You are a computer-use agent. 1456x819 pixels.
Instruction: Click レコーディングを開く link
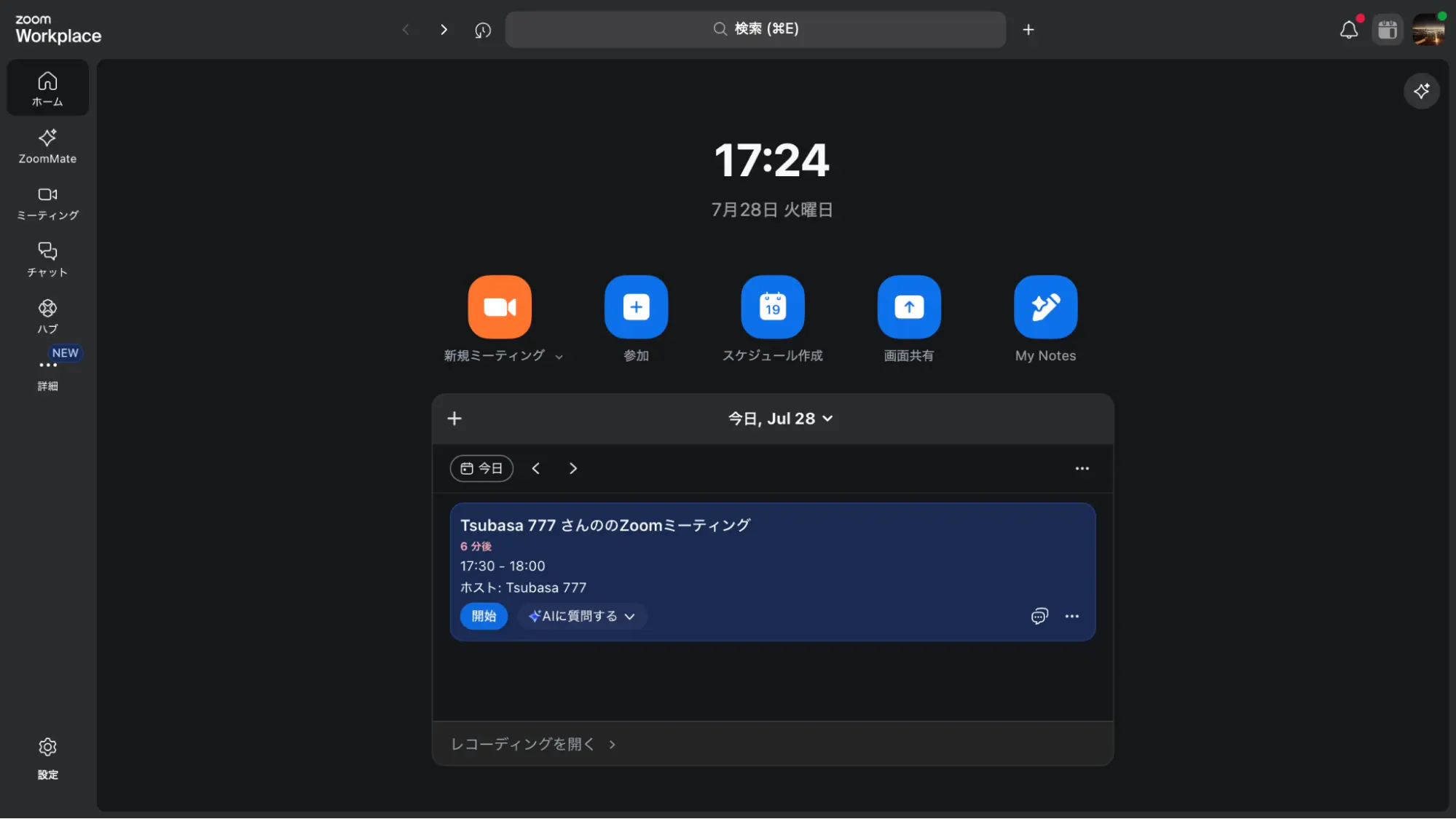tap(533, 744)
